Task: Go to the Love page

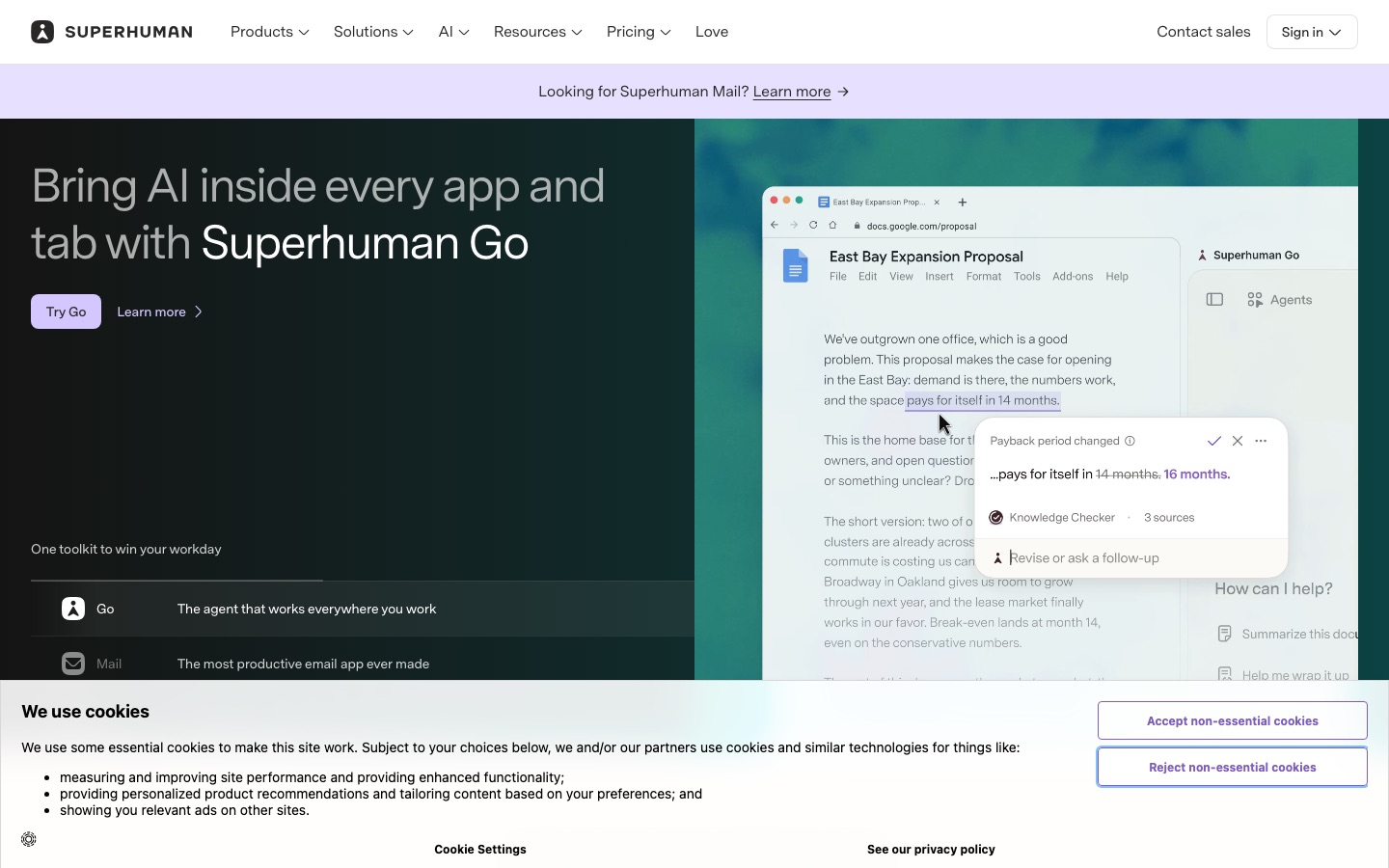Action: (x=712, y=32)
